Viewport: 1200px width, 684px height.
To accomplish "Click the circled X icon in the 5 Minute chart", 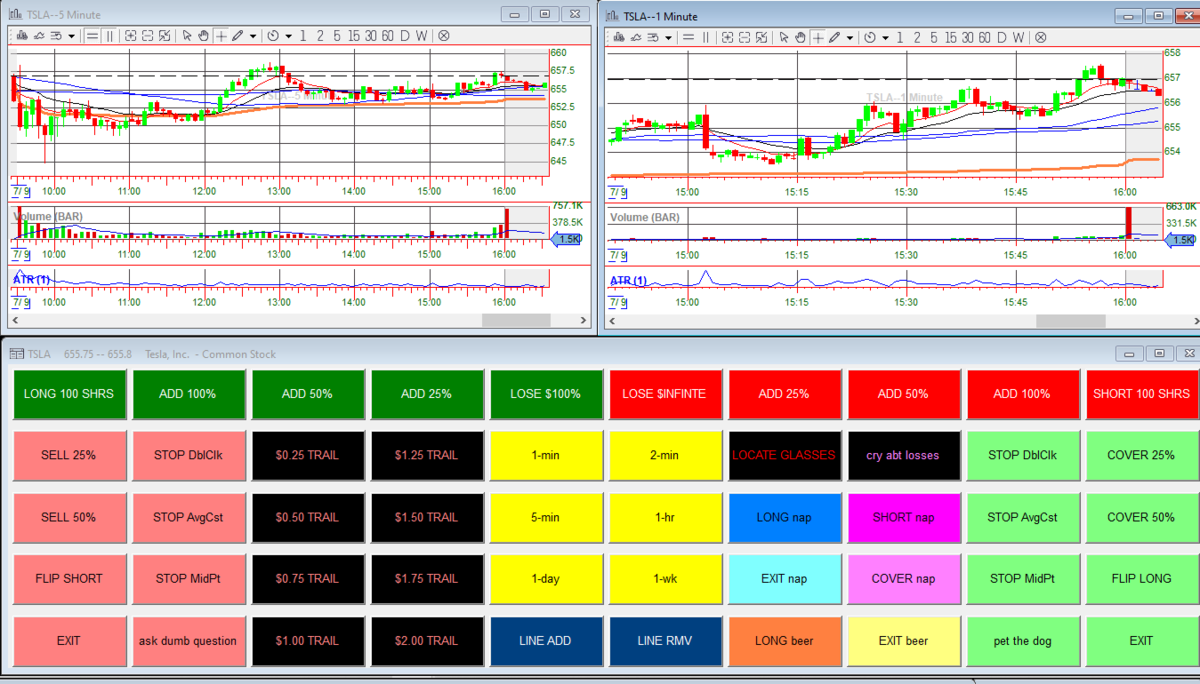I will (443, 35).
